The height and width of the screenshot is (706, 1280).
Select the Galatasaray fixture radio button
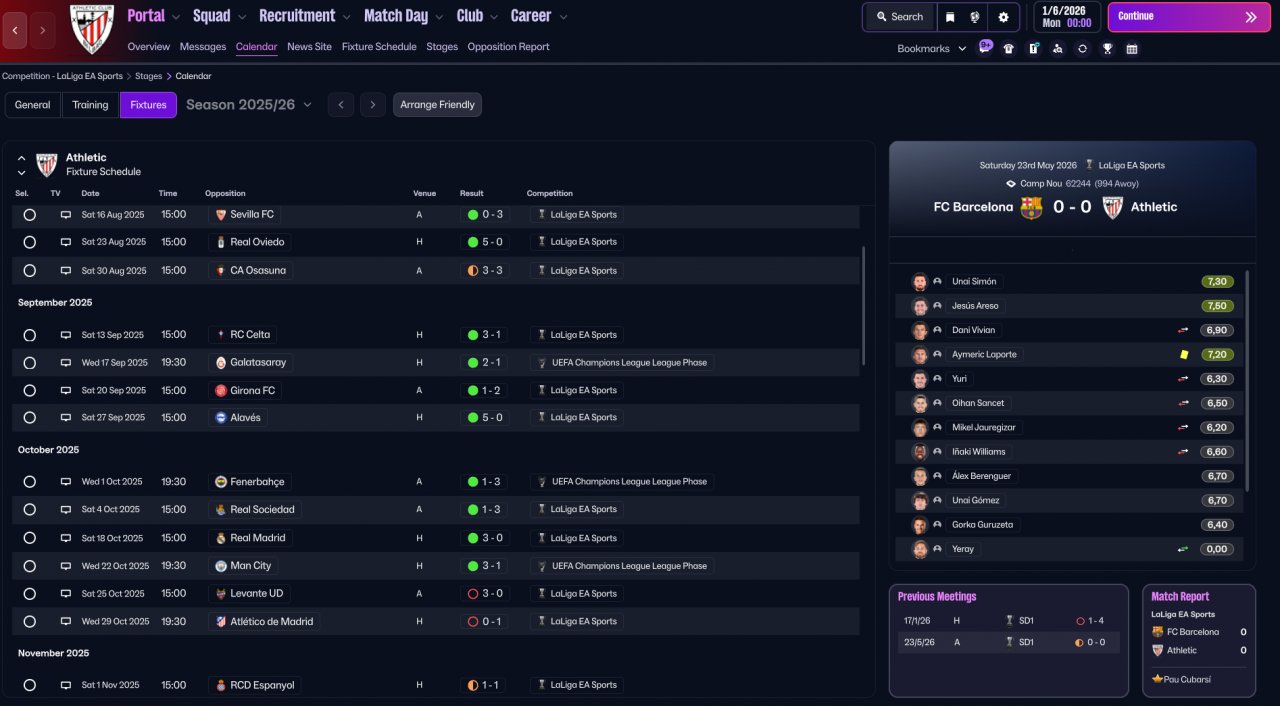click(29, 363)
